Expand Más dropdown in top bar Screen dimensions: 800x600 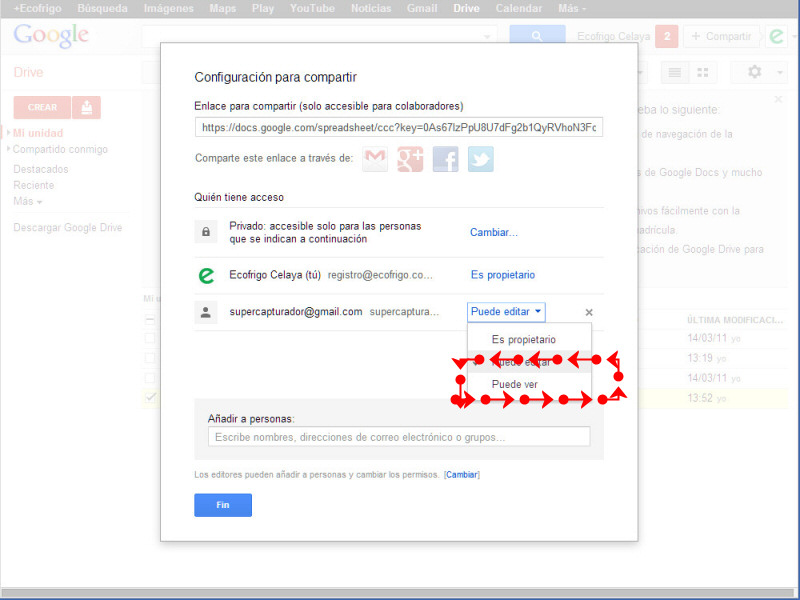(572, 9)
